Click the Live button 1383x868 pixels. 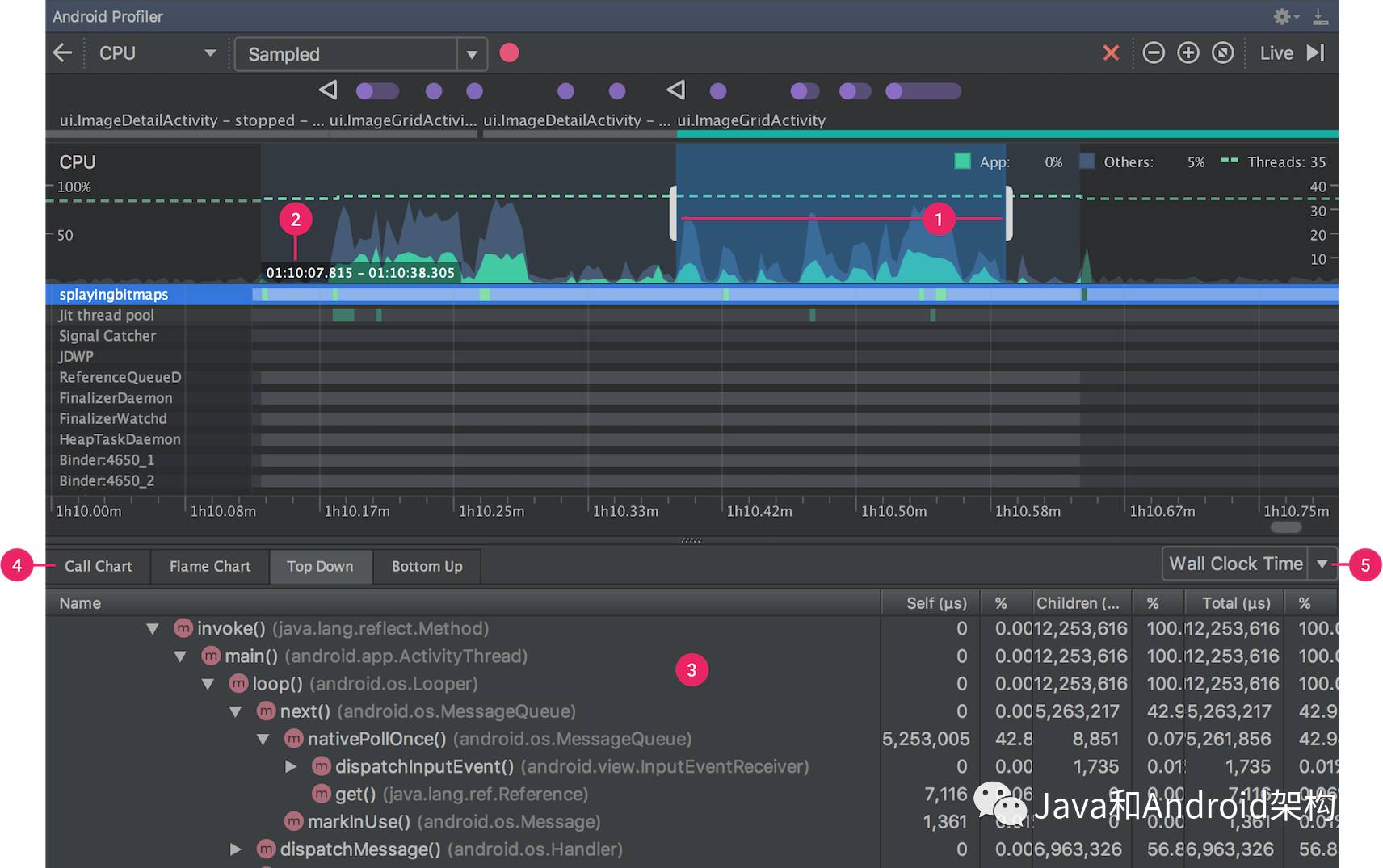[x=1276, y=53]
